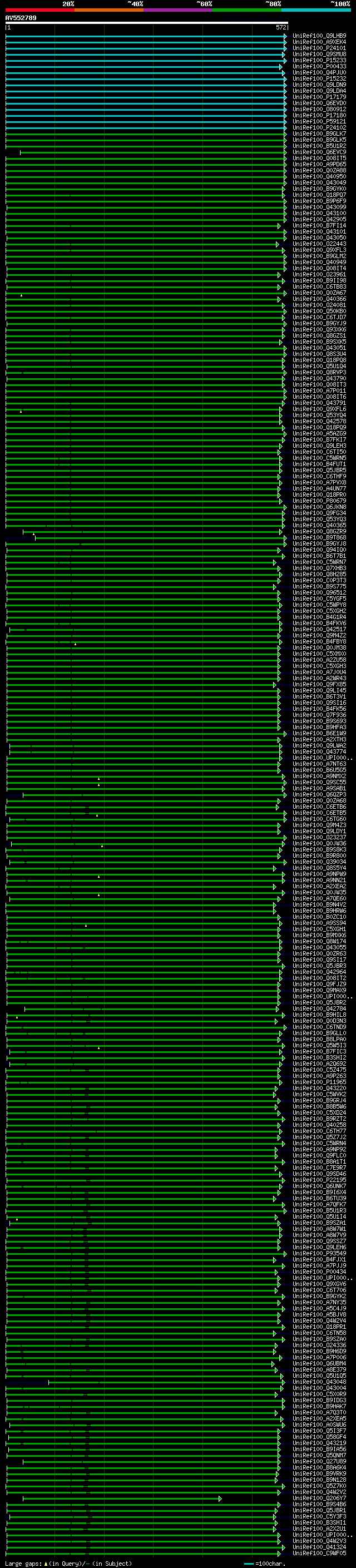The width and height of the screenshot is (356, 1568).
Task: Click label UniRef100_B9T868
Action: click(319, 538)
